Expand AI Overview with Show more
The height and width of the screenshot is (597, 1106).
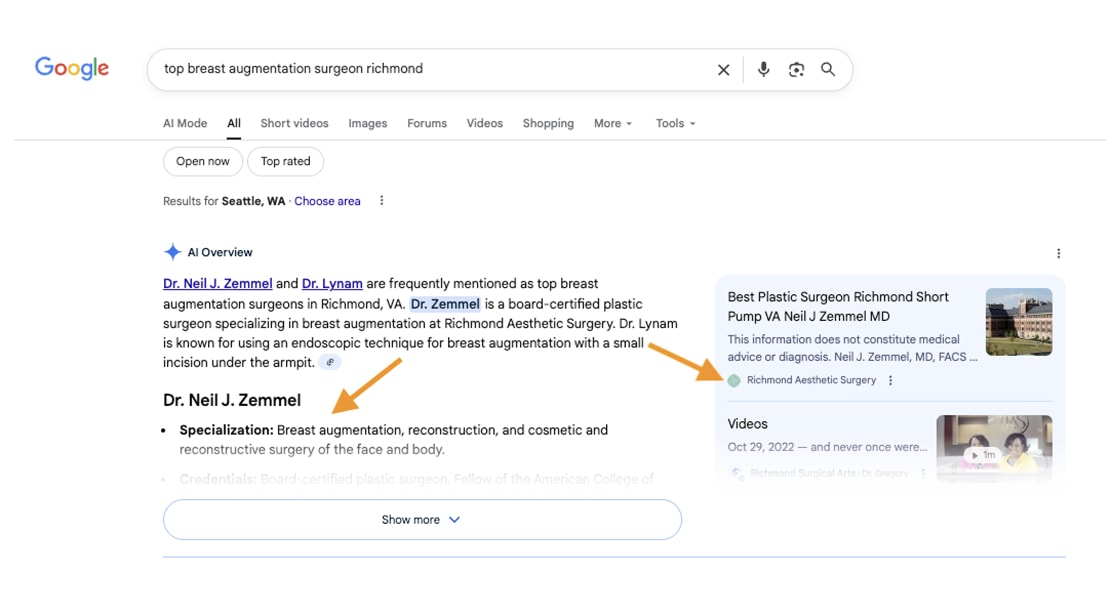tap(422, 520)
